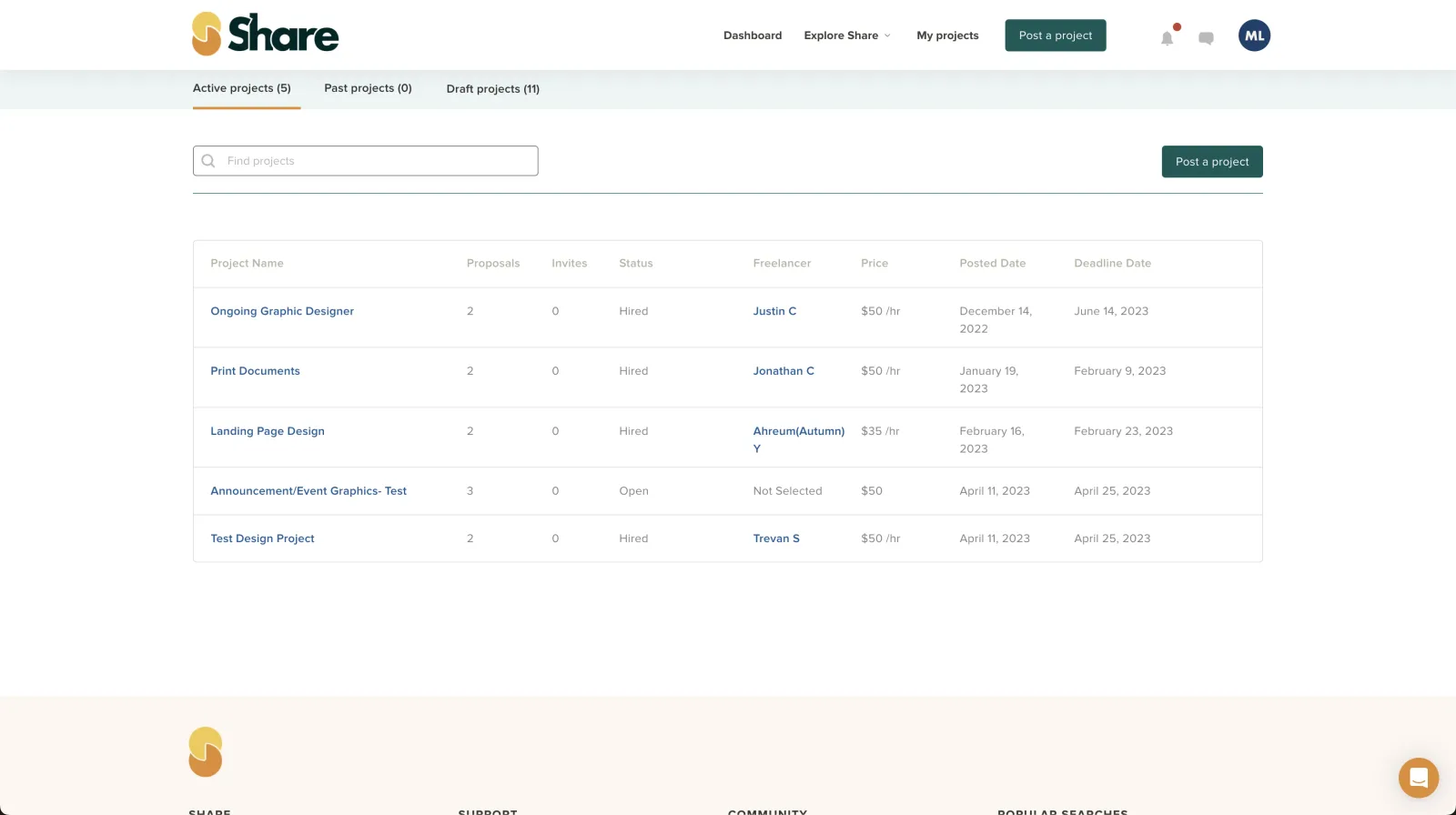Click the Freelancer column header
Image resolution: width=1456 pixels, height=815 pixels.
tap(782, 264)
